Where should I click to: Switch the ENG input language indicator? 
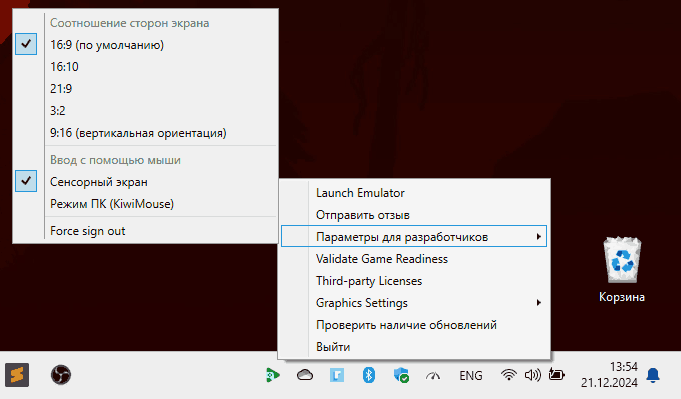click(471, 376)
